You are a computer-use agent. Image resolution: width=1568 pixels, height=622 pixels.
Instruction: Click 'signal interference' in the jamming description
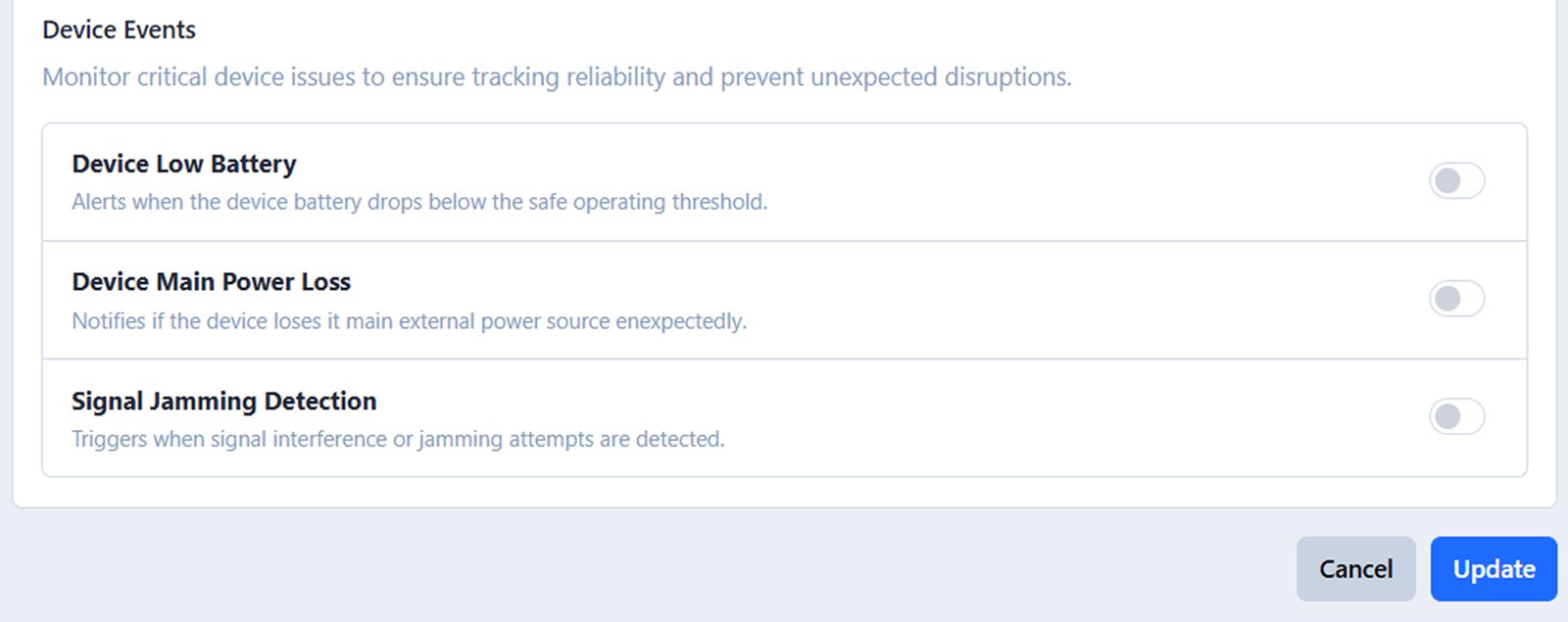[x=298, y=440]
